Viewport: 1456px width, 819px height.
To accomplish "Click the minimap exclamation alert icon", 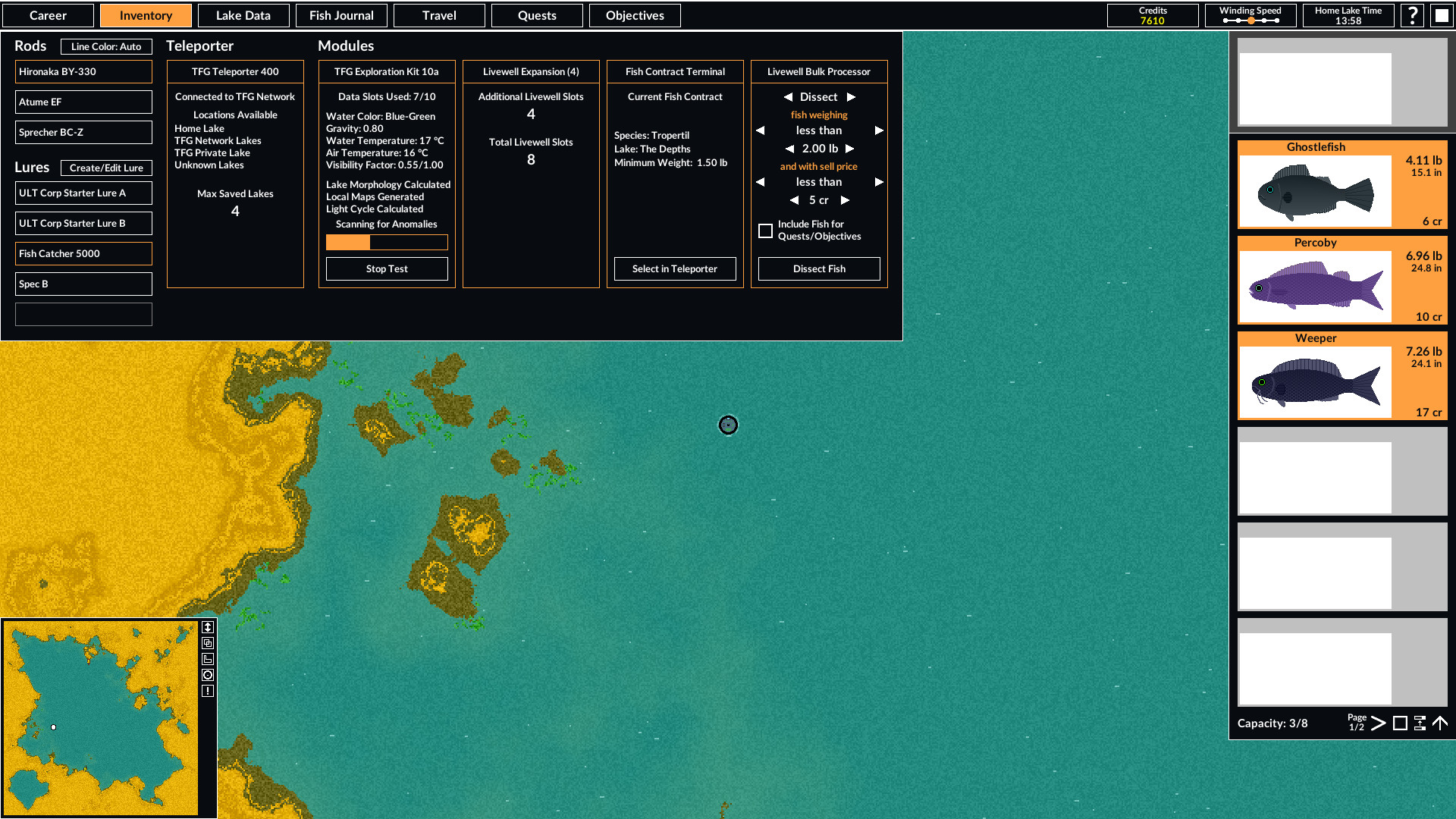I will click(x=209, y=690).
